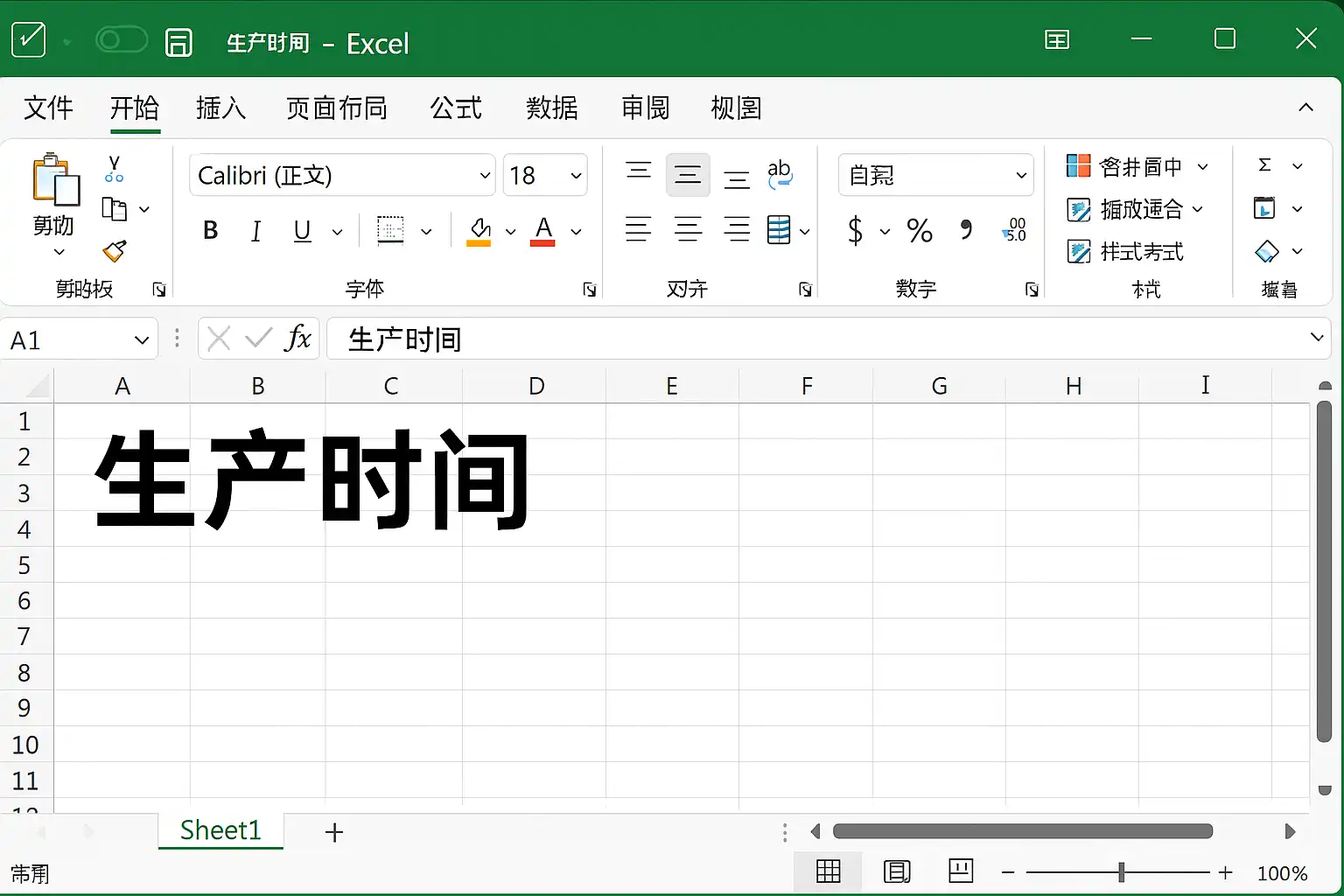The height and width of the screenshot is (896, 1344).
Task: Click the zoom slider handle in status bar
Action: [x=1121, y=871]
